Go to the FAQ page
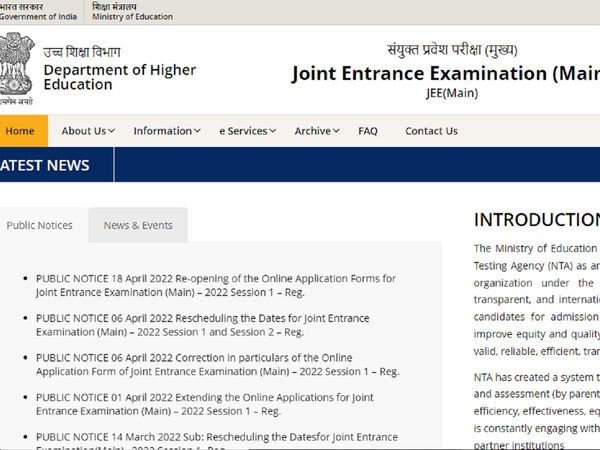 coord(368,131)
